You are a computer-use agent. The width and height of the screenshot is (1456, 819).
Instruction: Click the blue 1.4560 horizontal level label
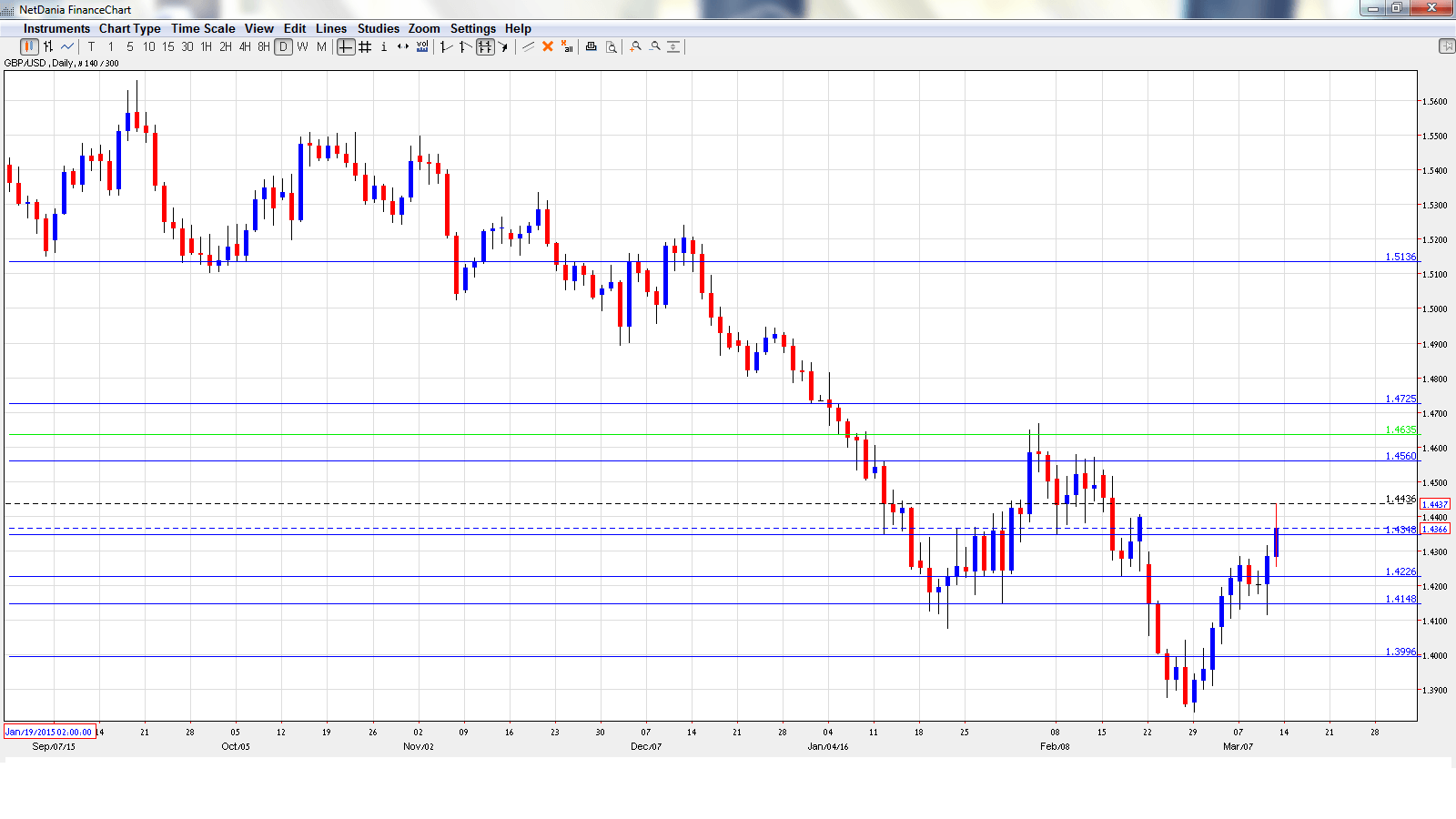coord(1400,456)
